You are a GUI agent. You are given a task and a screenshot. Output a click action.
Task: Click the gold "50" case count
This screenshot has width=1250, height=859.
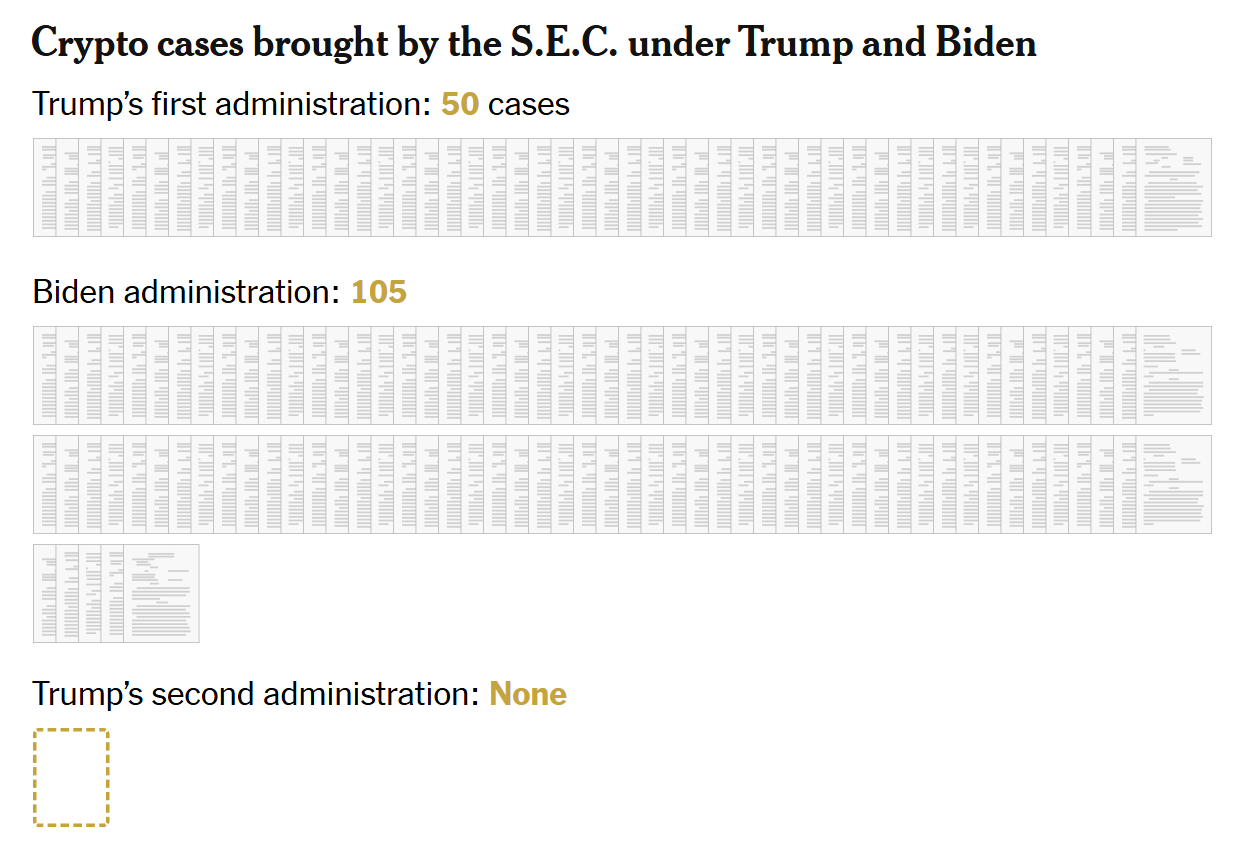pyautogui.click(x=460, y=104)
